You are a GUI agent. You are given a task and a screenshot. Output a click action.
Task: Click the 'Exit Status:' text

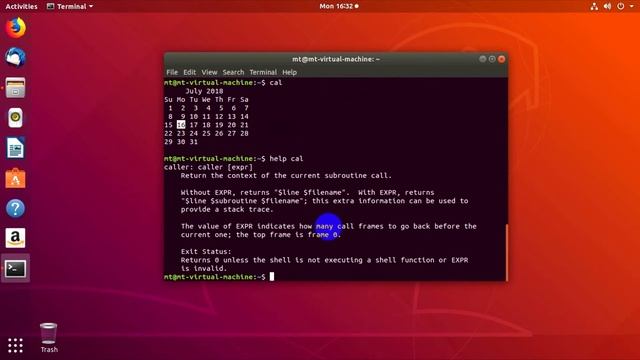point(206,251)
